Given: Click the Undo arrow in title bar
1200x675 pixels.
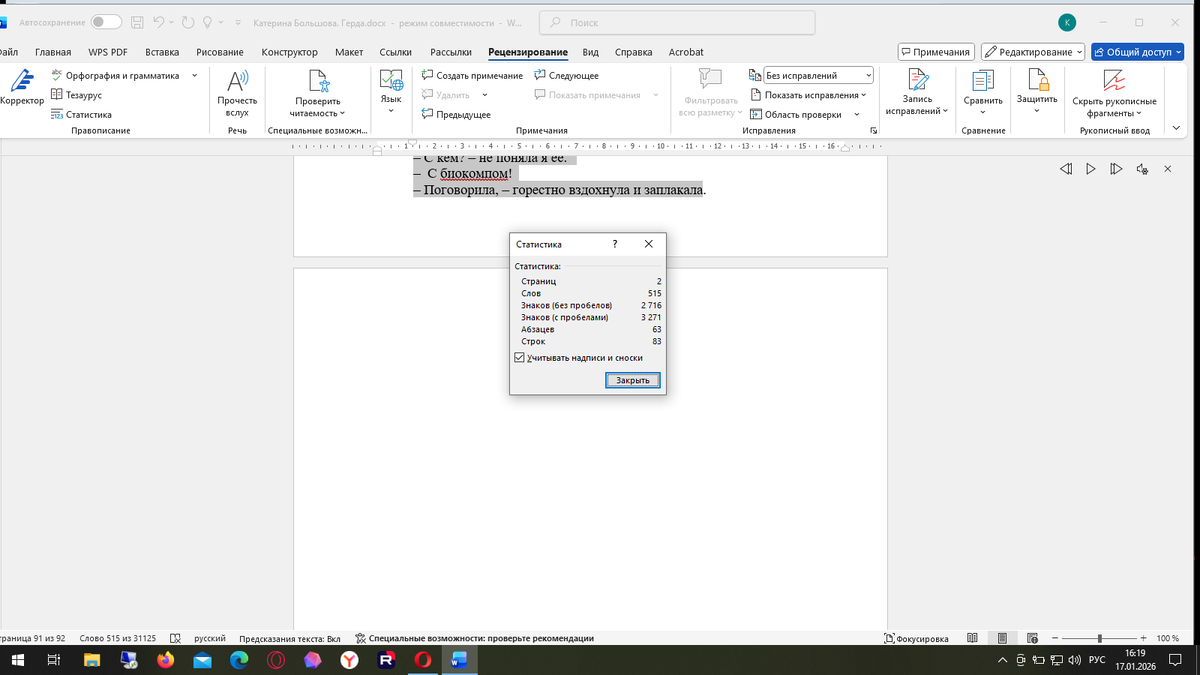Looking at the screenshot, I should pyautogui.click(x=158, y=22).
